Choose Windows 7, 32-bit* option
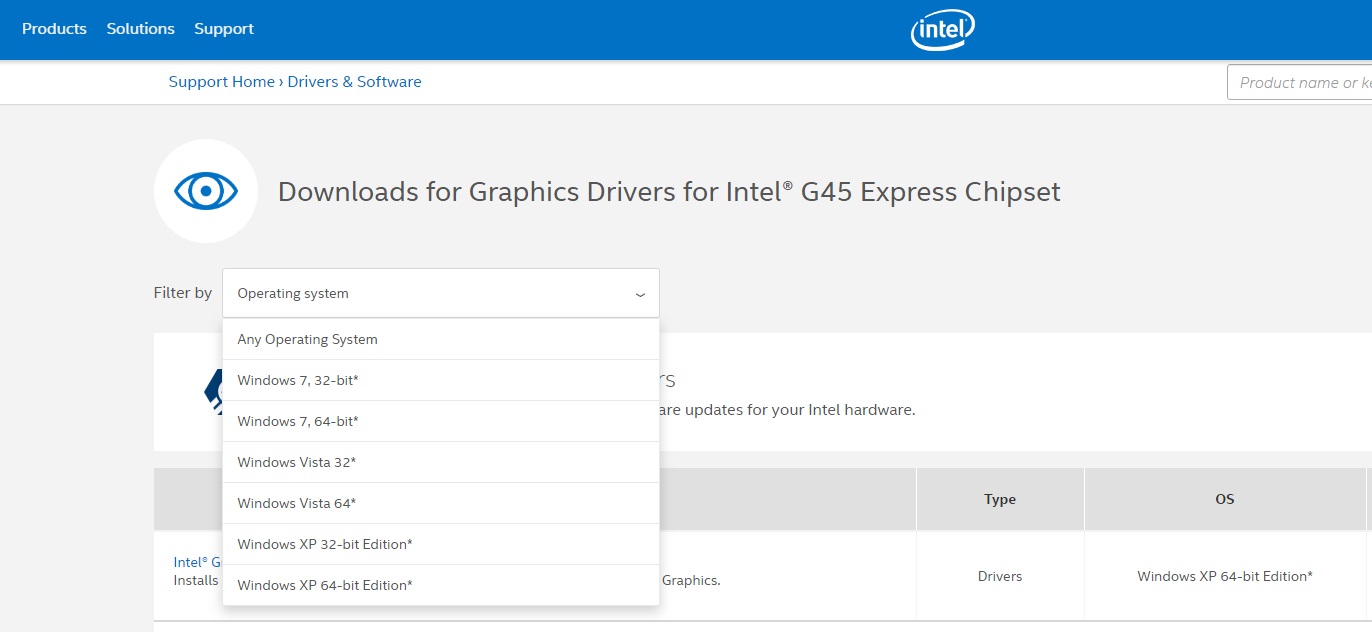The image size is (1372, 632). (x=441, y=381)
